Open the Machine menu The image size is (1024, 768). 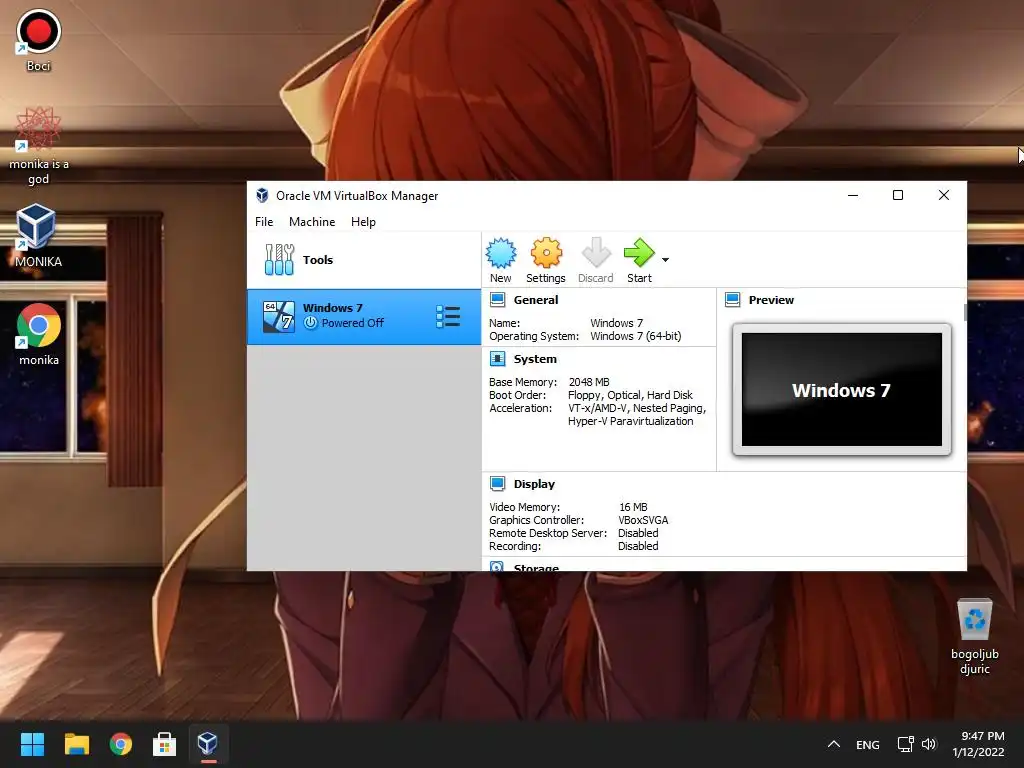312,222
